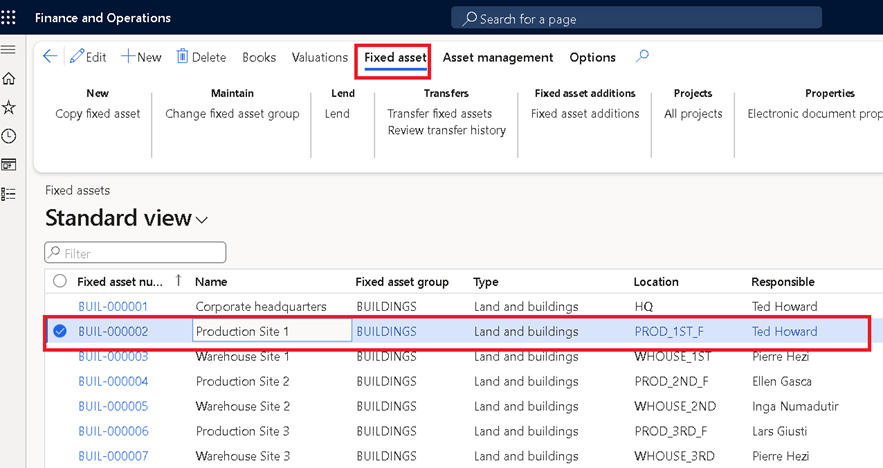
Task: Open Workspaces icon in sidebar
Action: point(9,164)
